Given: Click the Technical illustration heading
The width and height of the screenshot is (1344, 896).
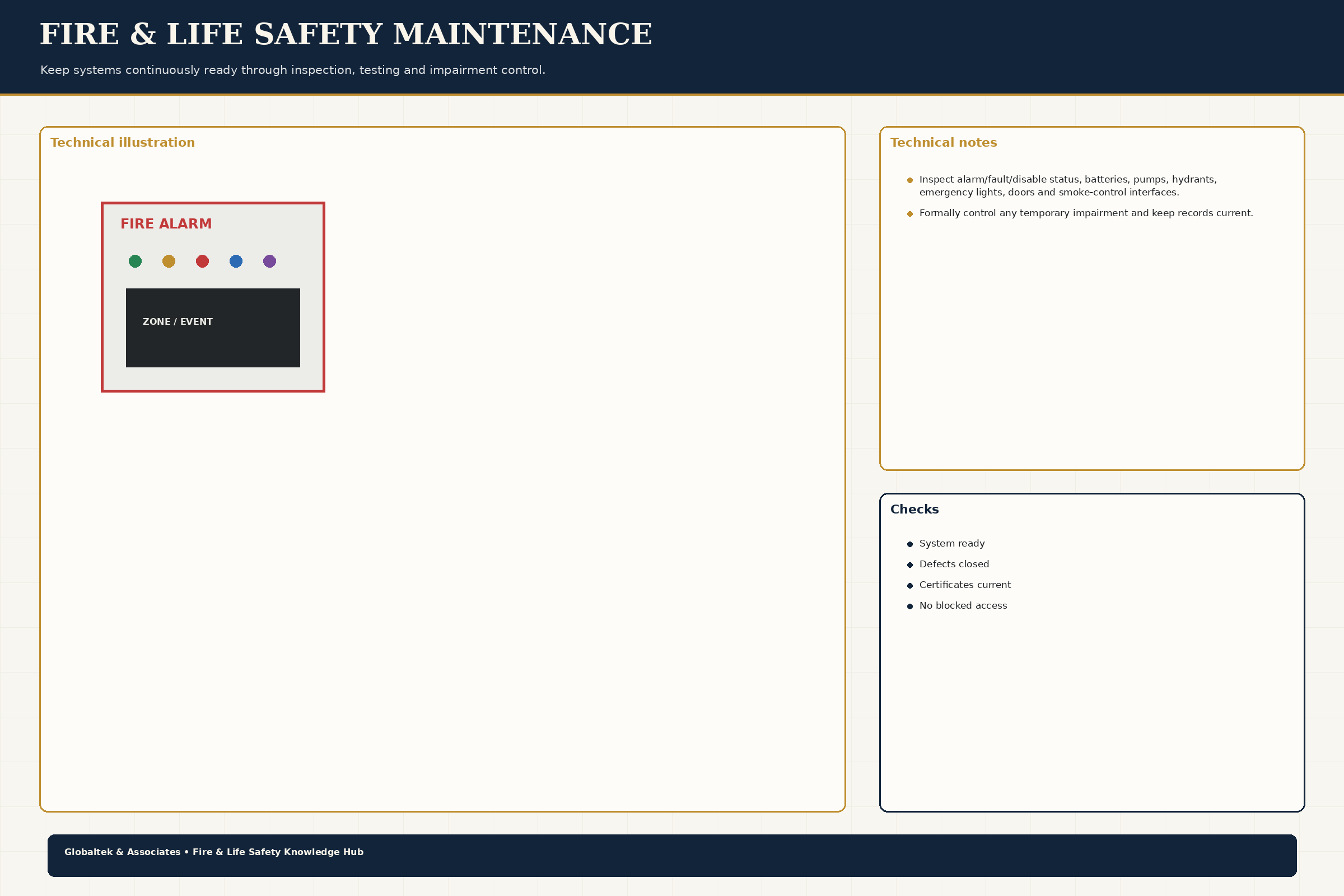Looking at the screenshot, I should coord(122,143).
